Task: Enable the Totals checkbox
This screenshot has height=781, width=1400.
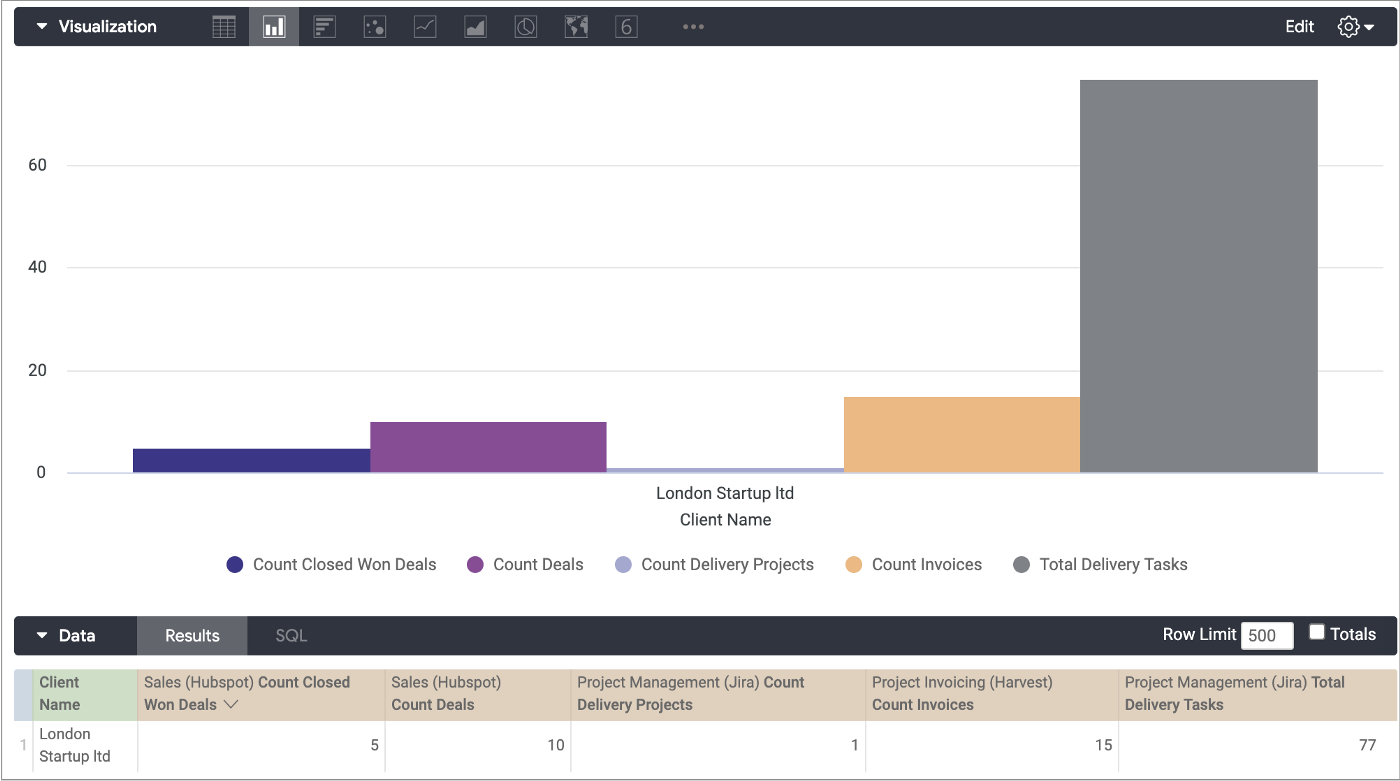Action: [1317, 633]
